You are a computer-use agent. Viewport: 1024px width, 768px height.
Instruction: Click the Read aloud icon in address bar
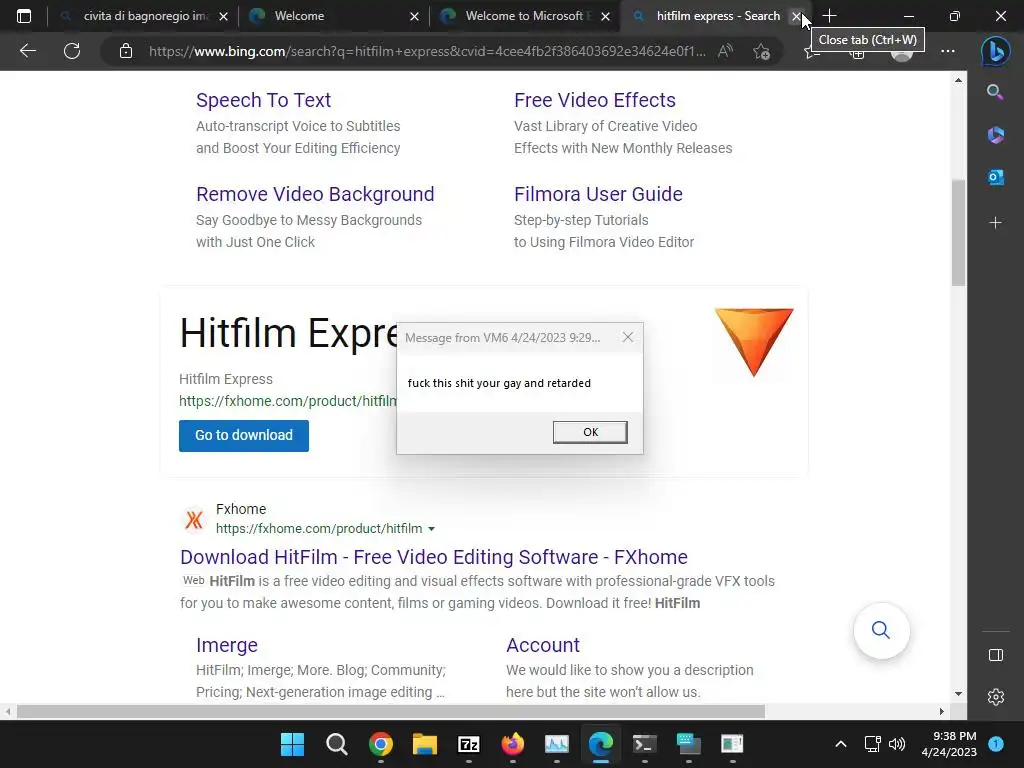click(725, 51)
